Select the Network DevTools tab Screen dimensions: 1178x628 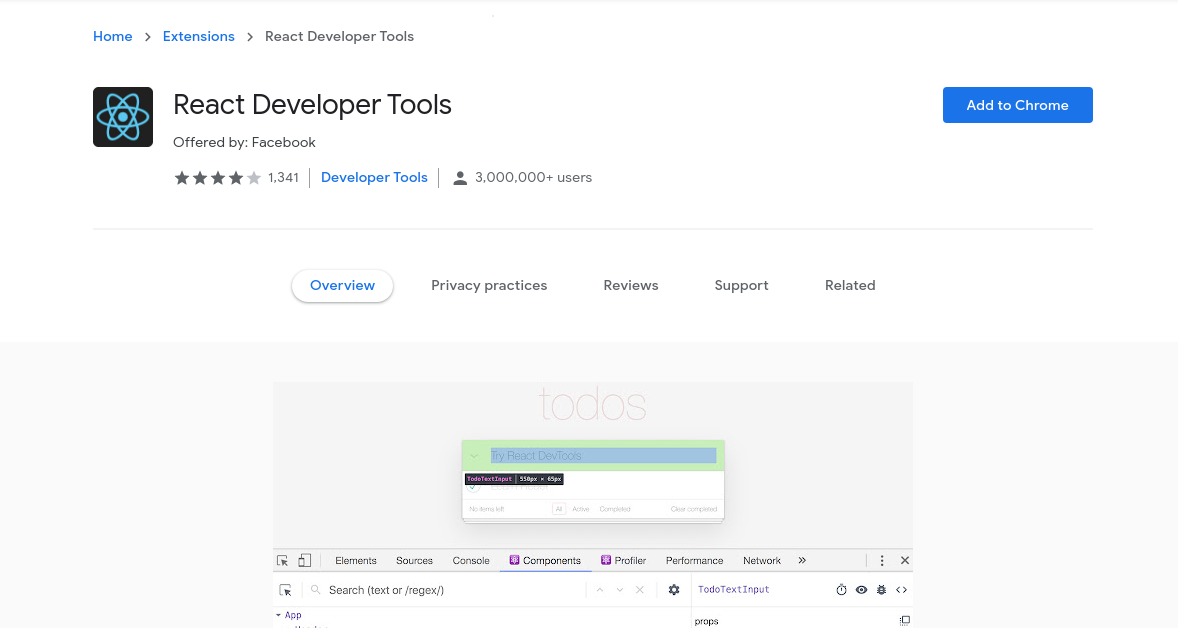(762, 560)
